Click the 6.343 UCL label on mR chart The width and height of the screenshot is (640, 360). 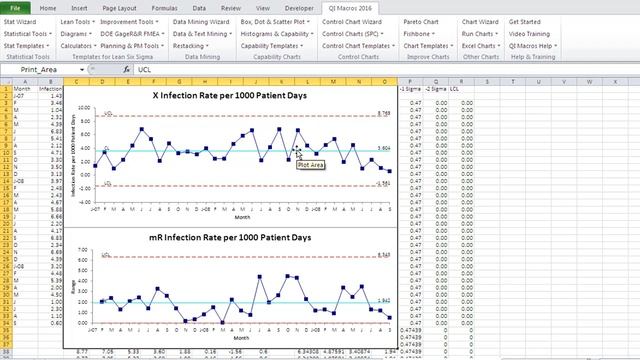click(x=384, y=255)
